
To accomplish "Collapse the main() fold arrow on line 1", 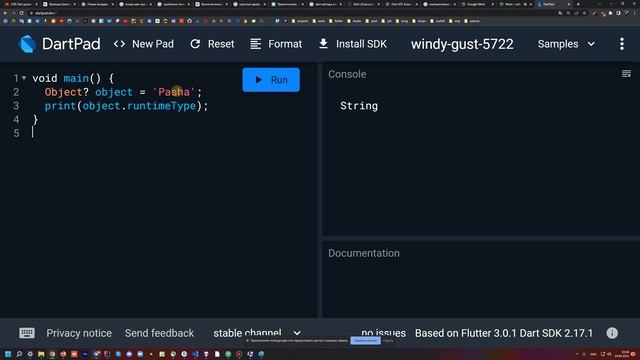I will (24, 78).
